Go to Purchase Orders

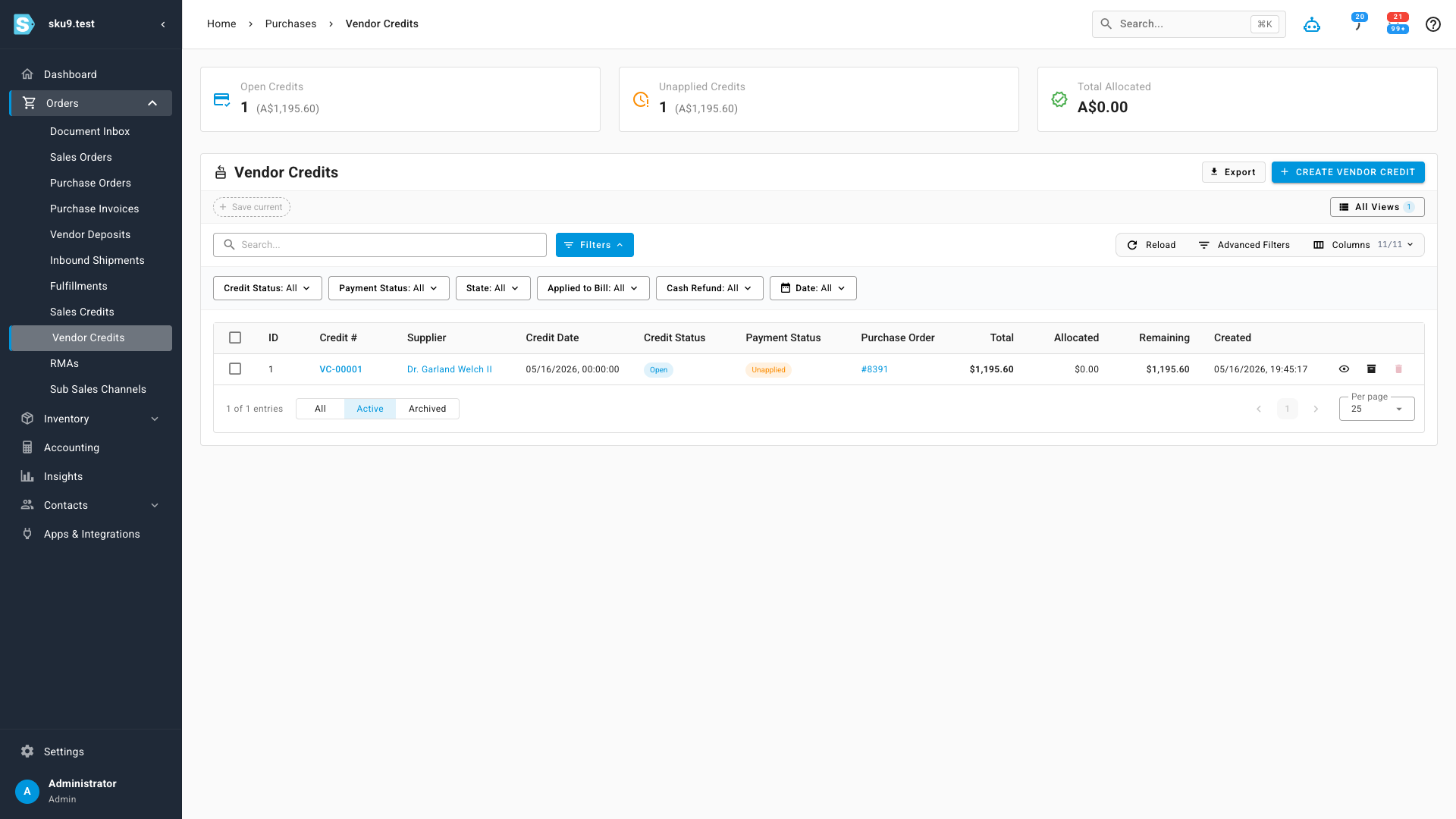pyautogui.click(x=90, y=183)
